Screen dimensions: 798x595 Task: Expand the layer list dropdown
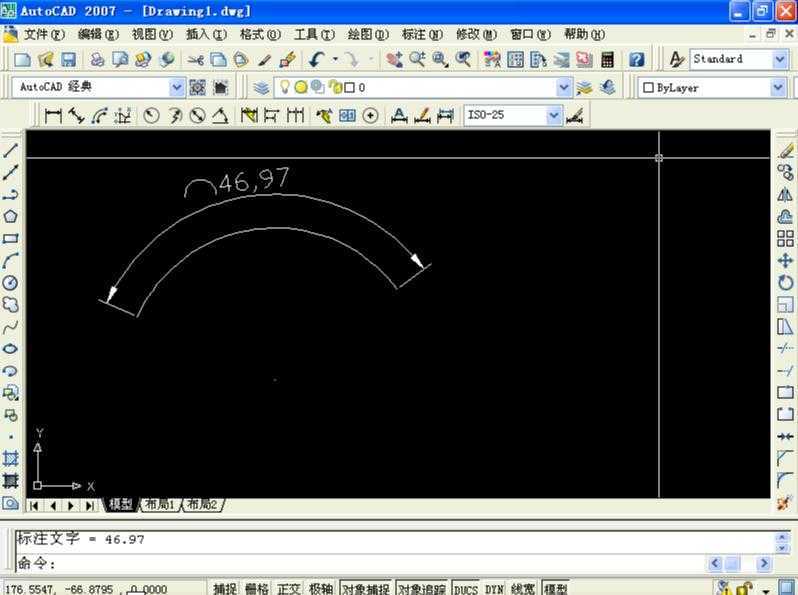[563, 88]
